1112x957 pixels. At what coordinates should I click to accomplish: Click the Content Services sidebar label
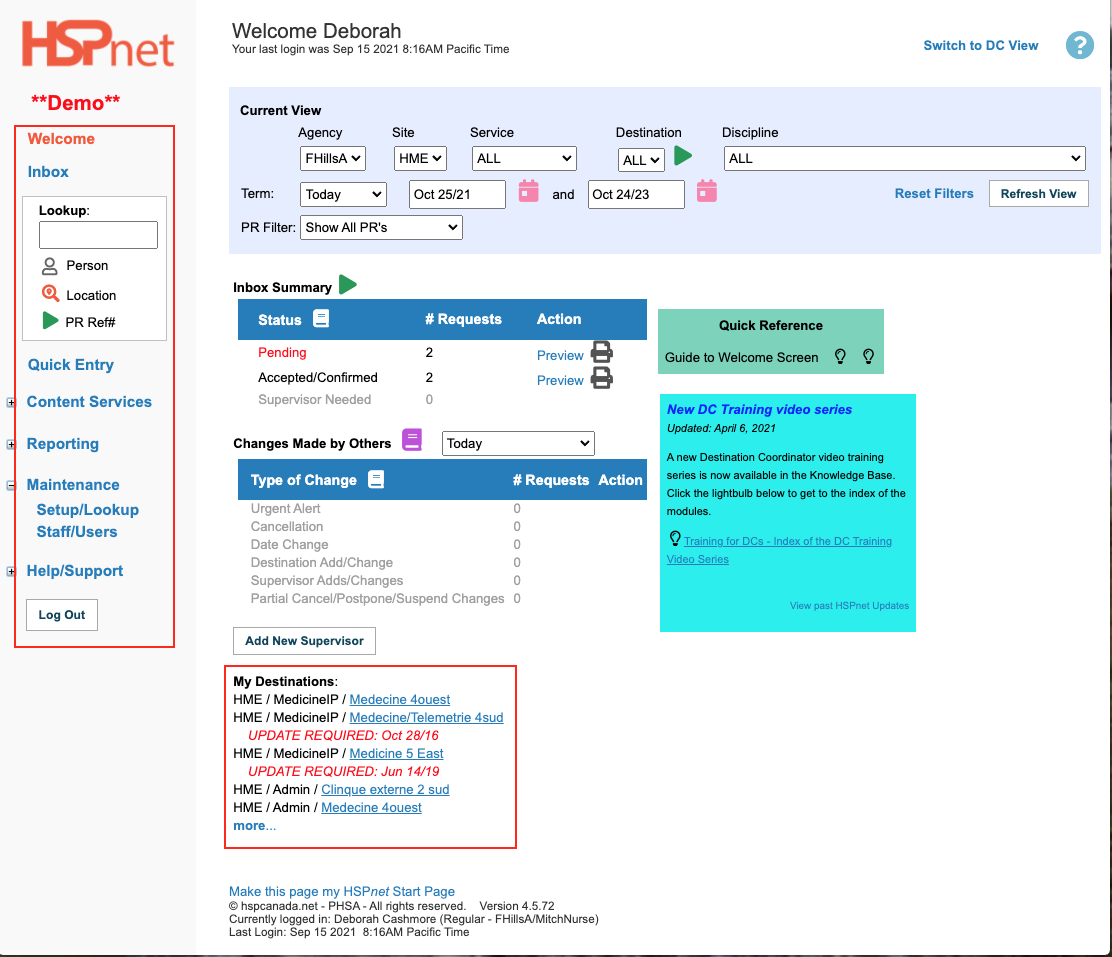(x=89, y=402)
